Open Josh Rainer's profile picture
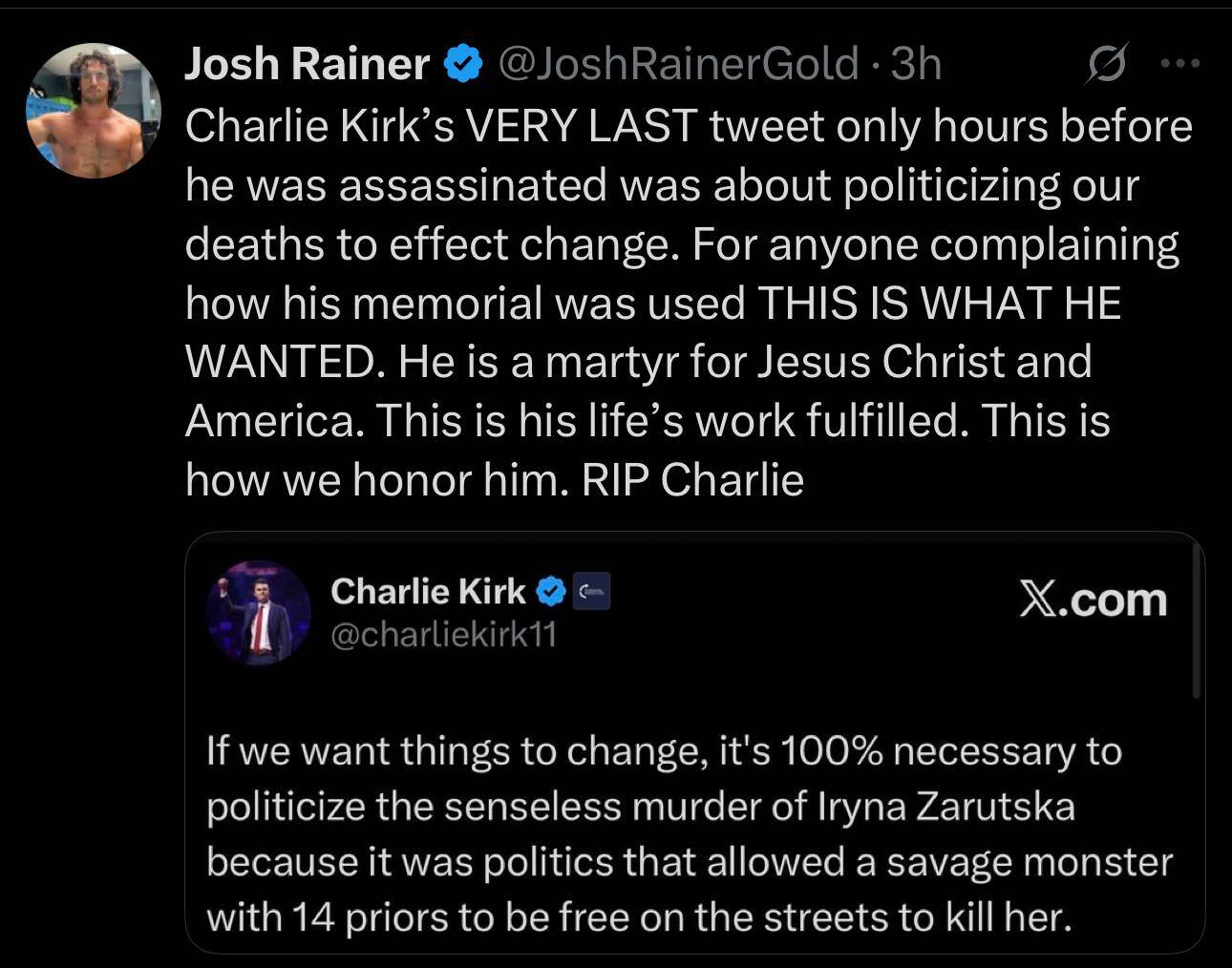The image size is (1232, 968). pos(94,111)
